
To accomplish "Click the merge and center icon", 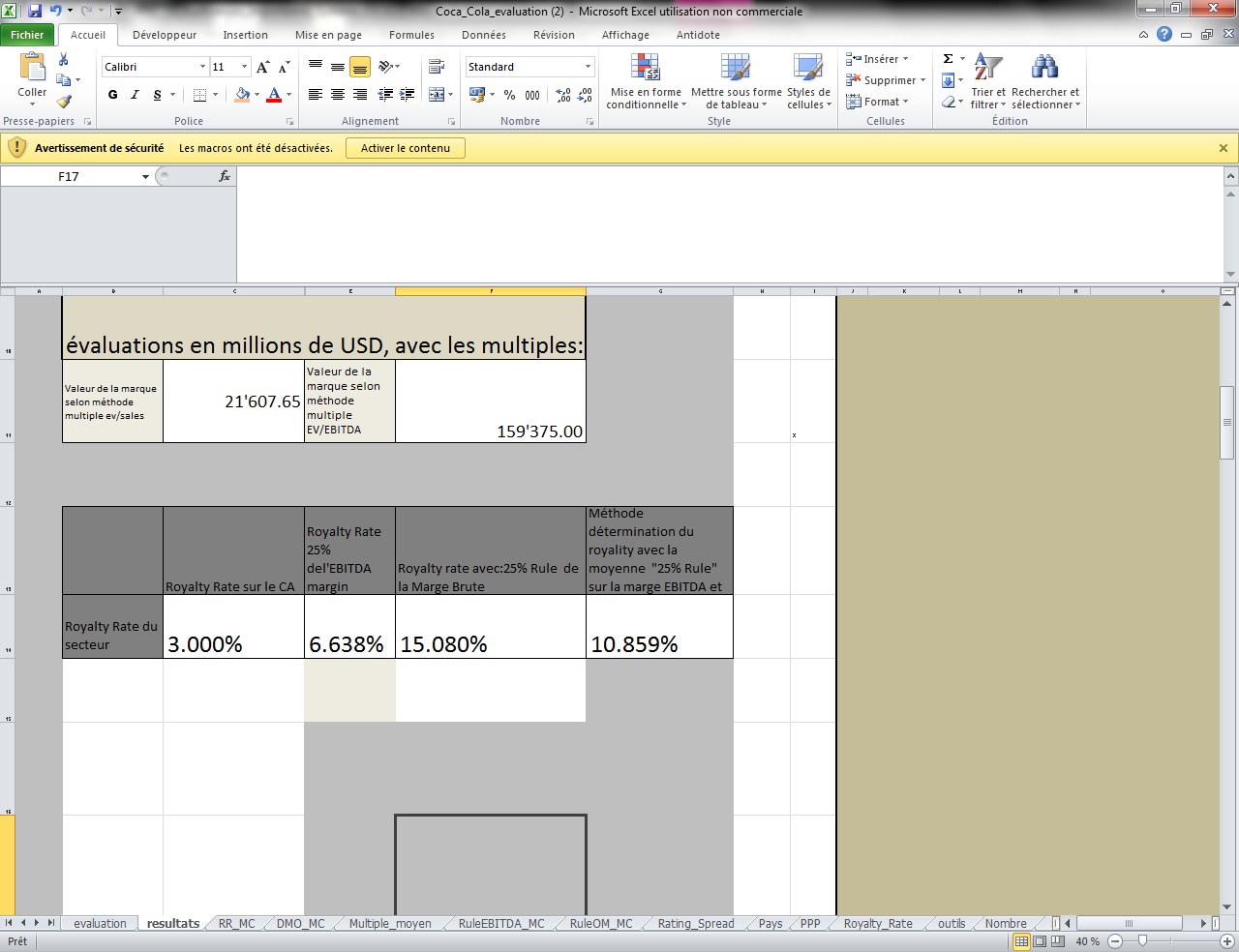I will tap(436, 95).
